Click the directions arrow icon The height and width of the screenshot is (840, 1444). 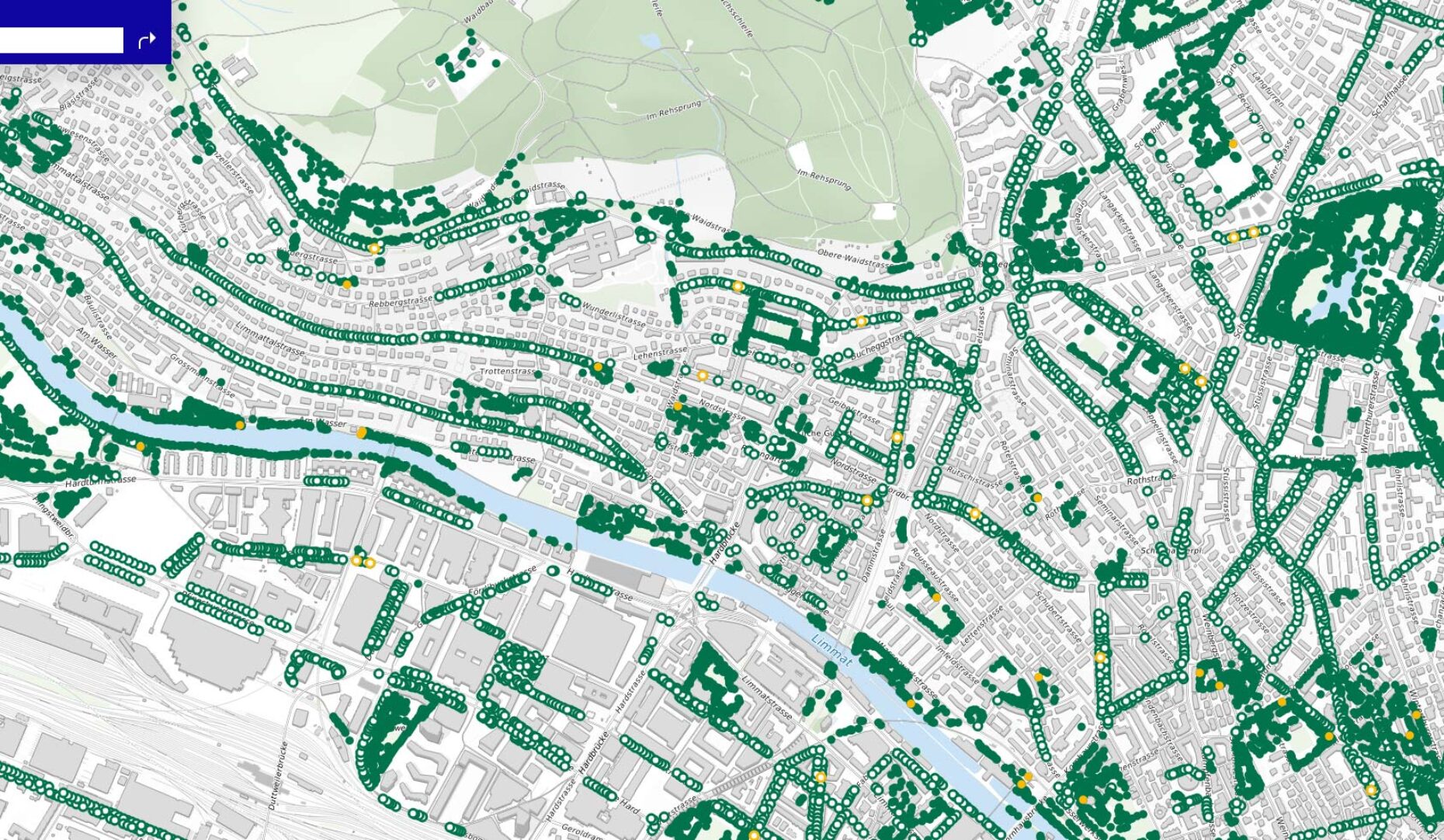pyautogui.click(x=146, y=40)
